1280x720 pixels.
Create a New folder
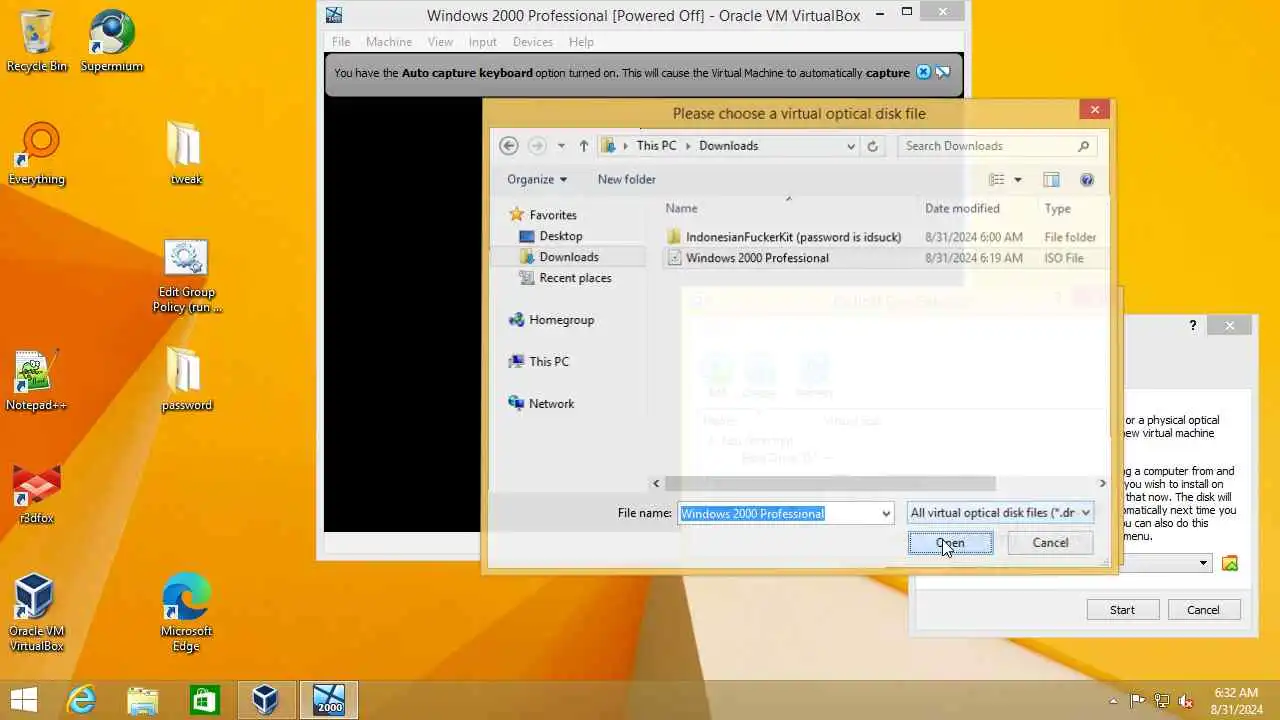626,180
